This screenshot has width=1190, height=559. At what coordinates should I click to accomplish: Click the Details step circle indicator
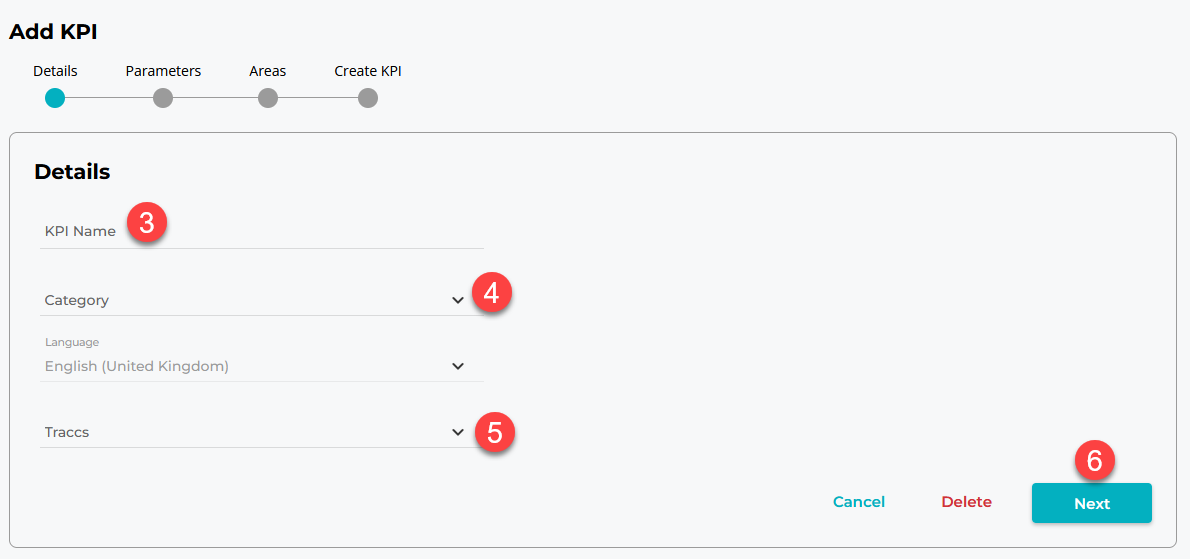coord(55,98)
